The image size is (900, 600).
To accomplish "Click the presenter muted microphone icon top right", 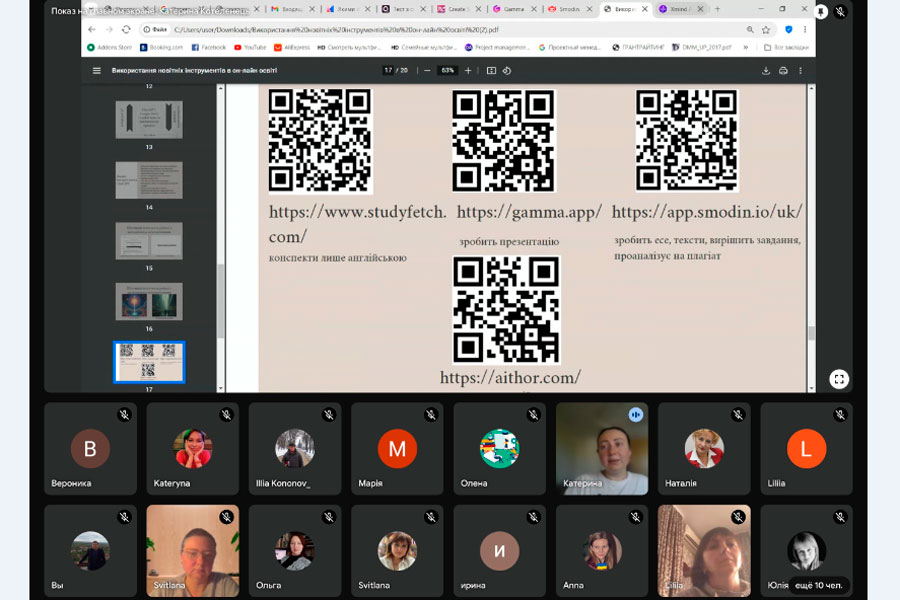I will 840,11.
